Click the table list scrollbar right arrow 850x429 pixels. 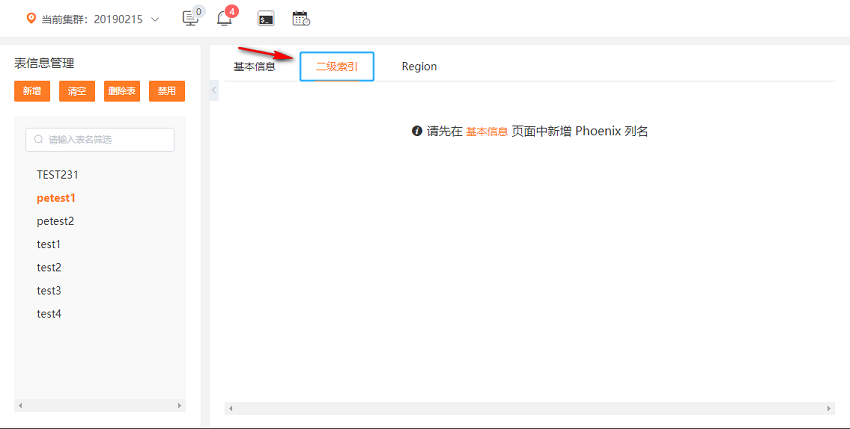tap(179, 405)
